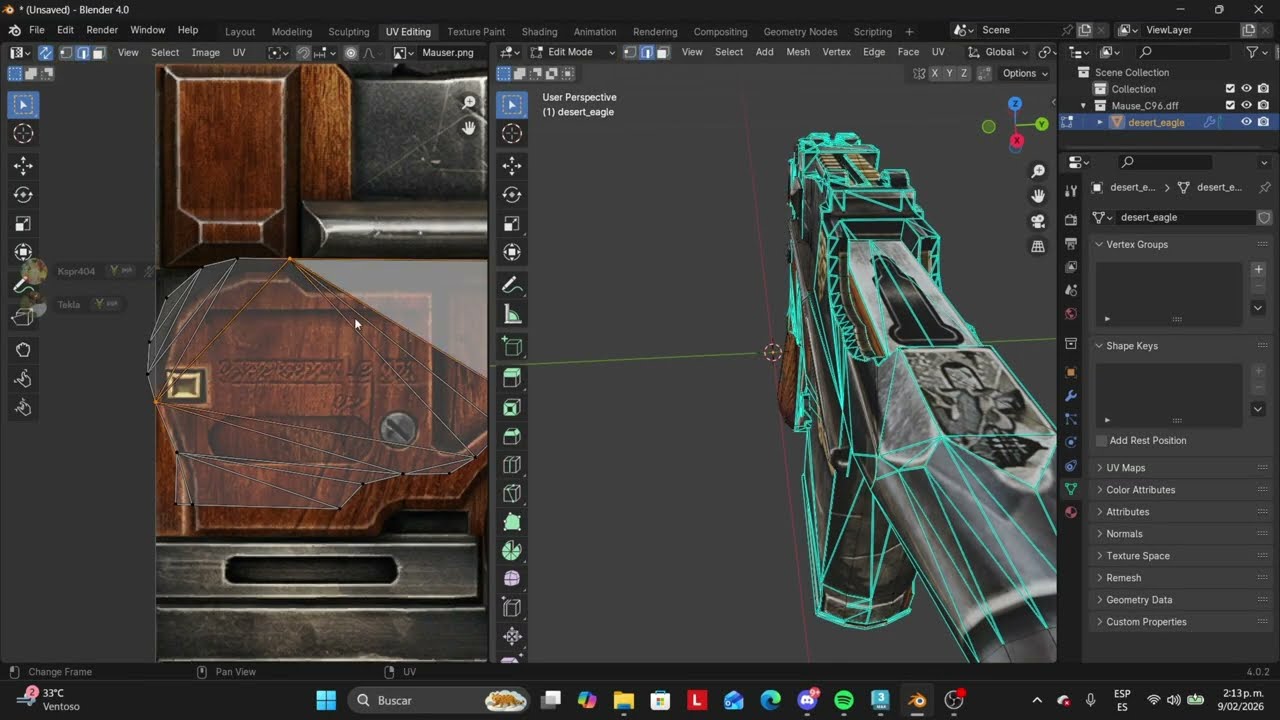Click the Windows Start button
The image size is (1280, 720).
[326, 700]
